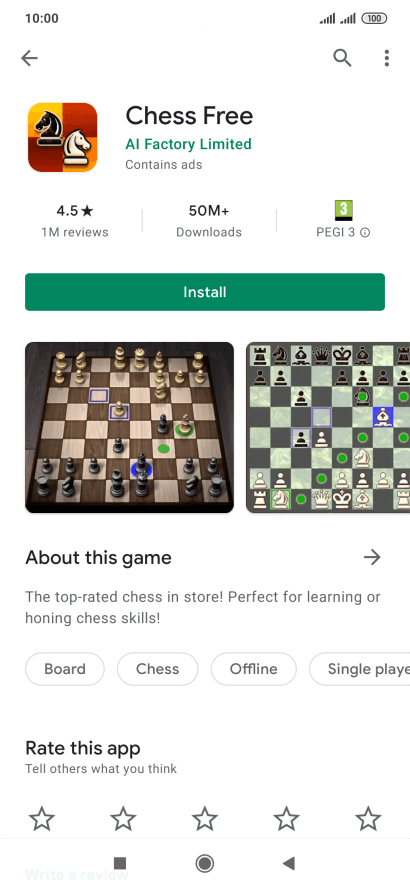410x888 pixels.
Task: Tap the PEGI 3 rating badge
Action: pyautogui.click(x=343, y=211)
